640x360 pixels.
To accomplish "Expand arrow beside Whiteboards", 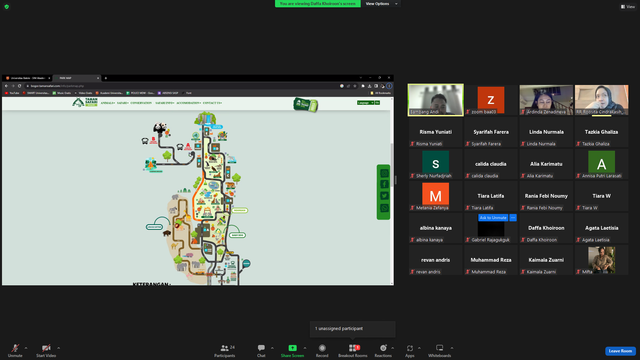I will pyautogui.click(x=452, y=348).
